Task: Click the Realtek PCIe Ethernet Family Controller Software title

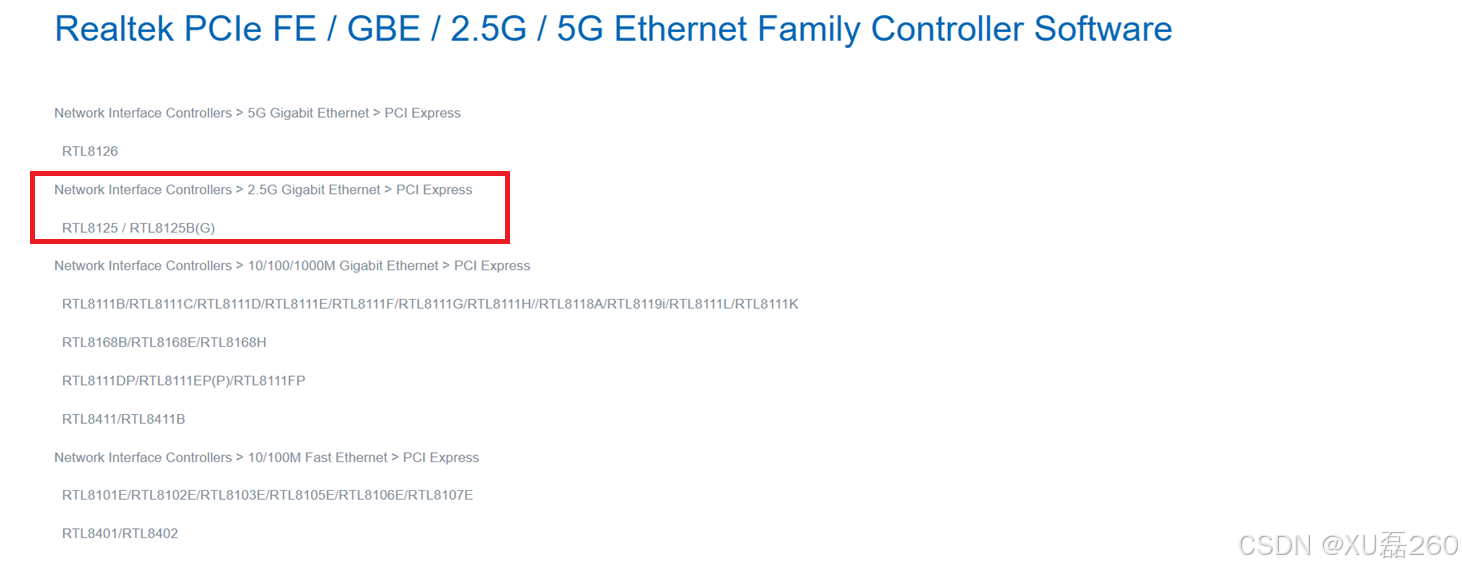Action: click(613, 29)
